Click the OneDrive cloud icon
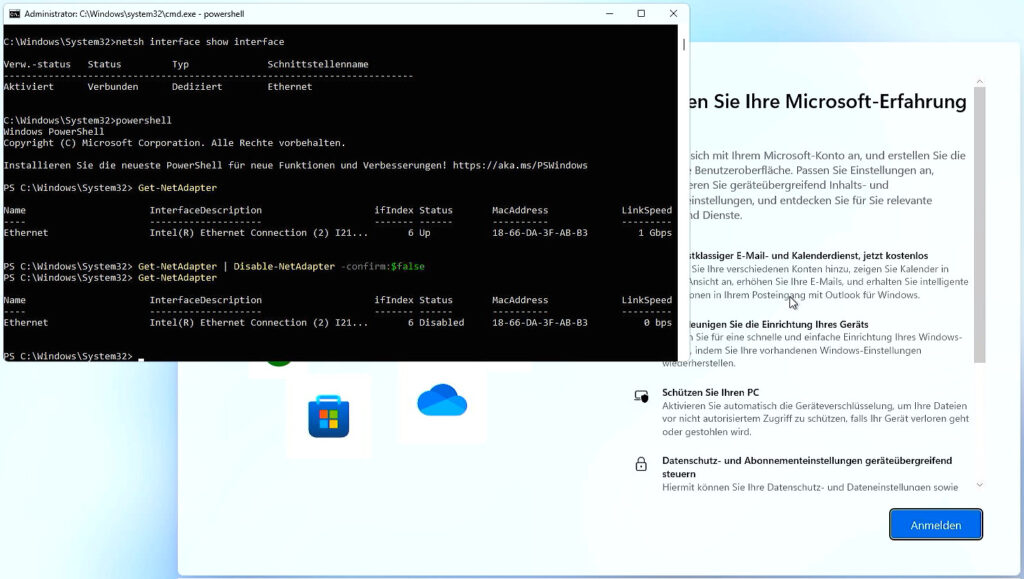Screen dimensions: 1024x579 [442, 401]
